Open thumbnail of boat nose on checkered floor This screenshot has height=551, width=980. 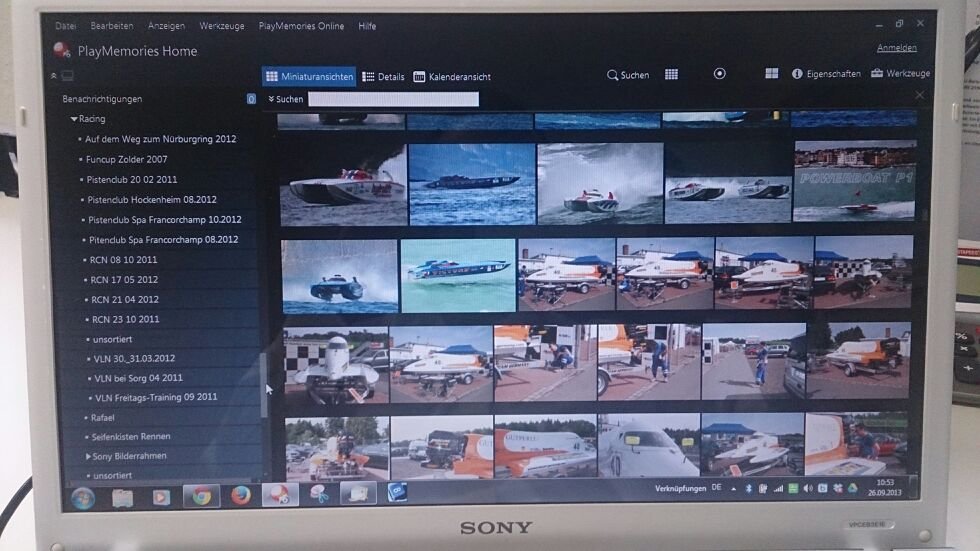coord(336,365)
